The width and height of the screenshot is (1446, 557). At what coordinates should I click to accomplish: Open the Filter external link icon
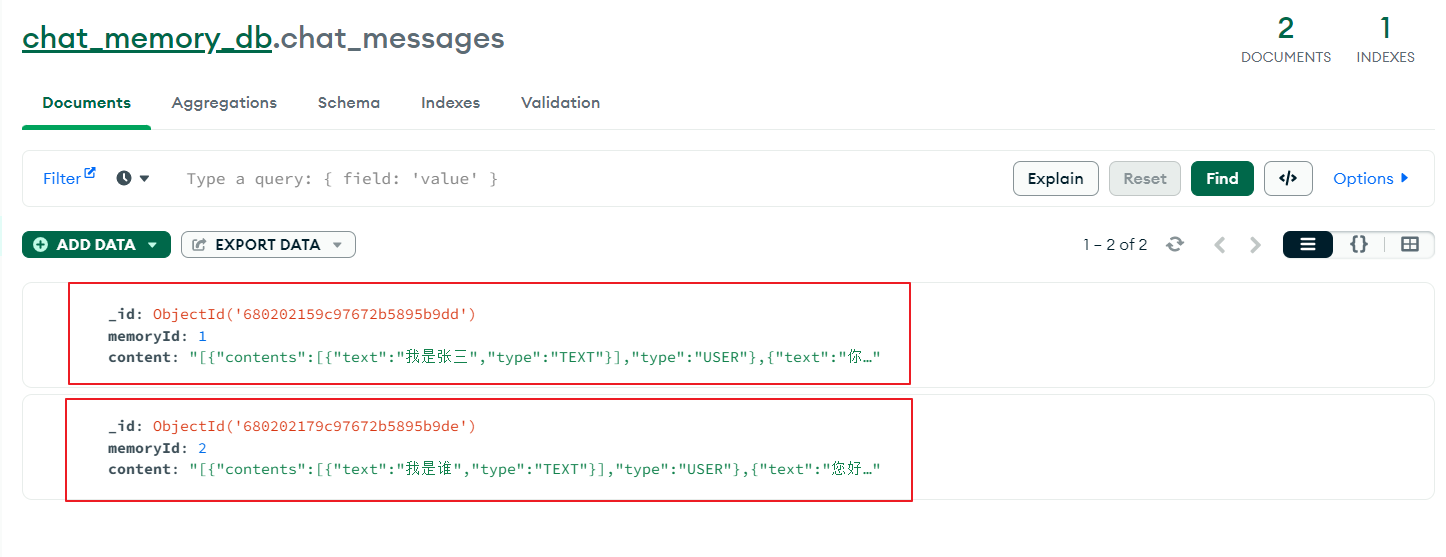(x=90, y=173)
